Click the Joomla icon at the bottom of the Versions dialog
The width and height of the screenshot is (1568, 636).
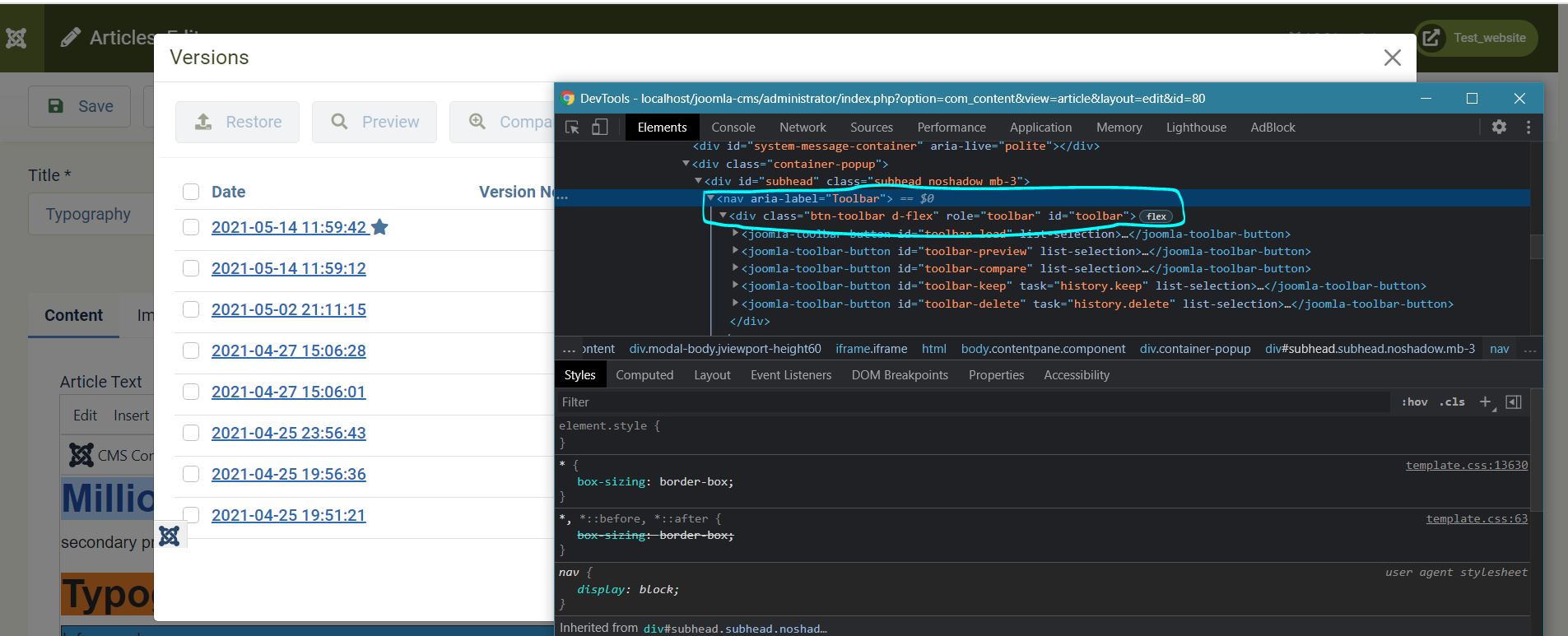[x=170, y=536]
